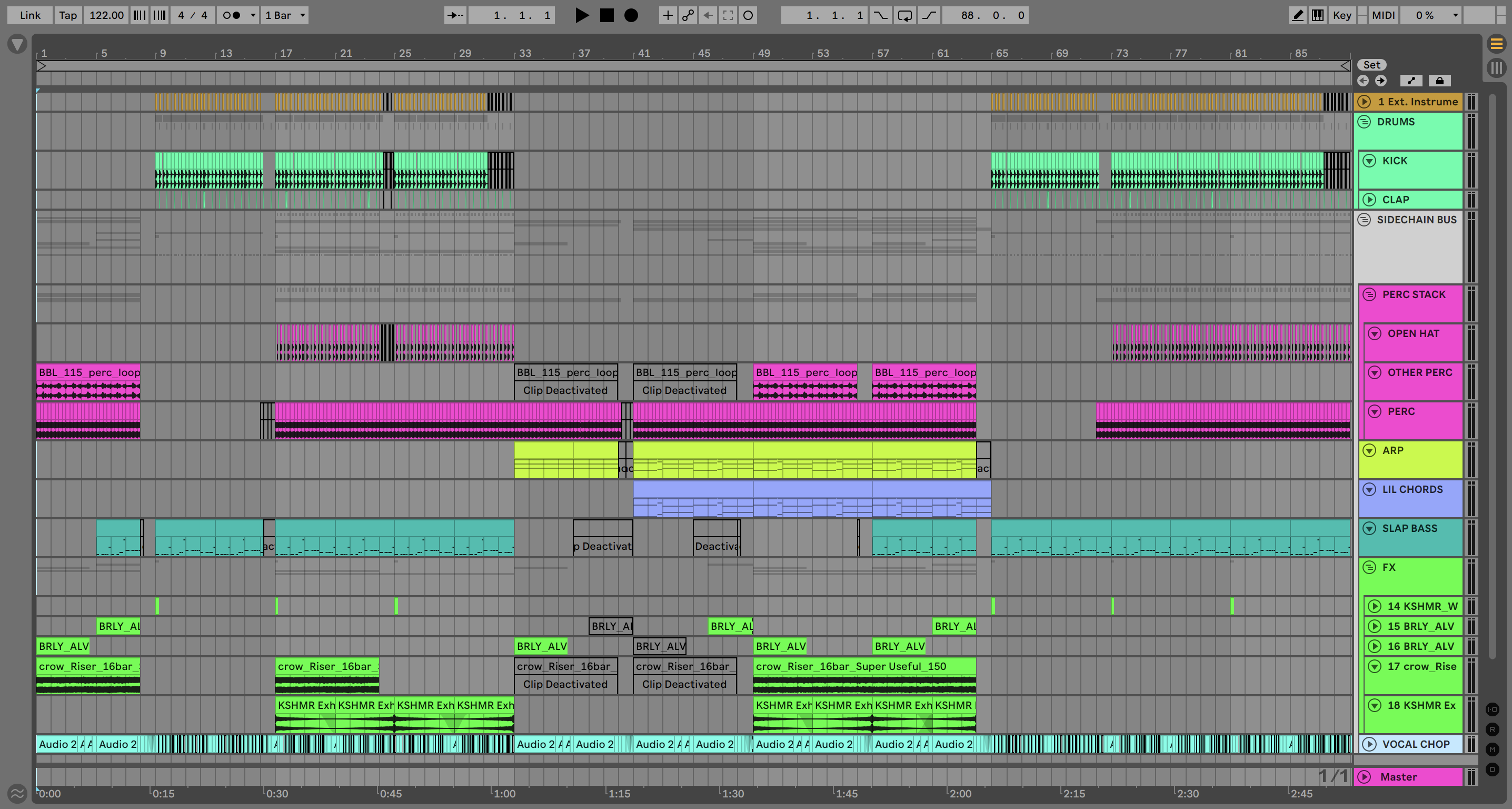Viewport: 1512px width, 809px height.
Task: Click the 122.00 tempo field
Action: pos(106,15)
